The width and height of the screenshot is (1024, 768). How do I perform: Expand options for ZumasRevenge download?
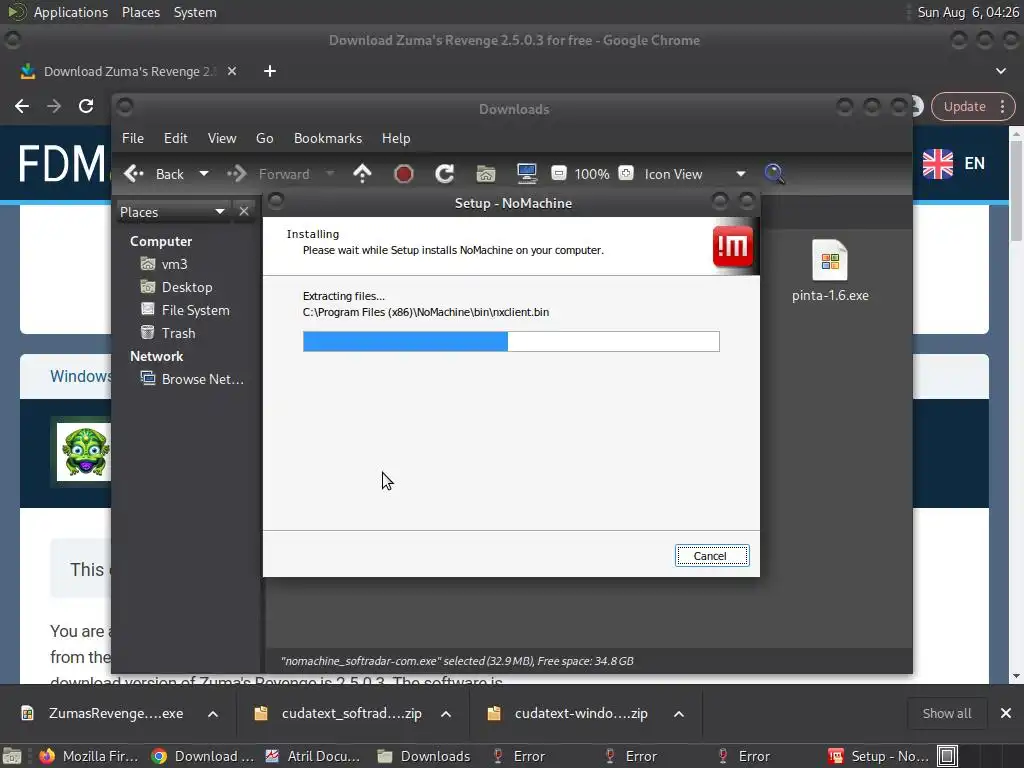[213, 714]
